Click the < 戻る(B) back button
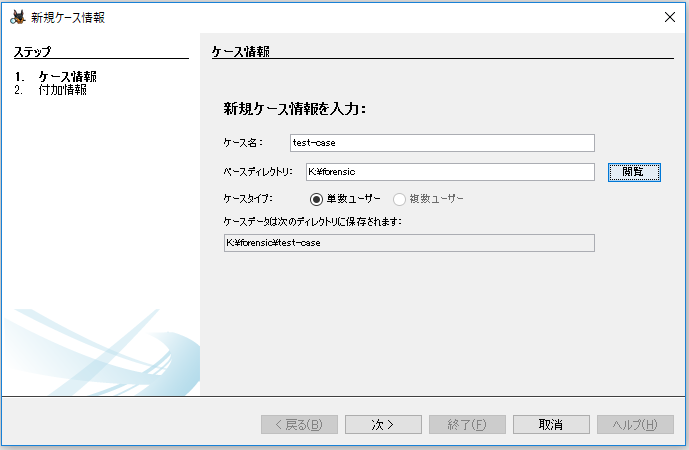 299,424
